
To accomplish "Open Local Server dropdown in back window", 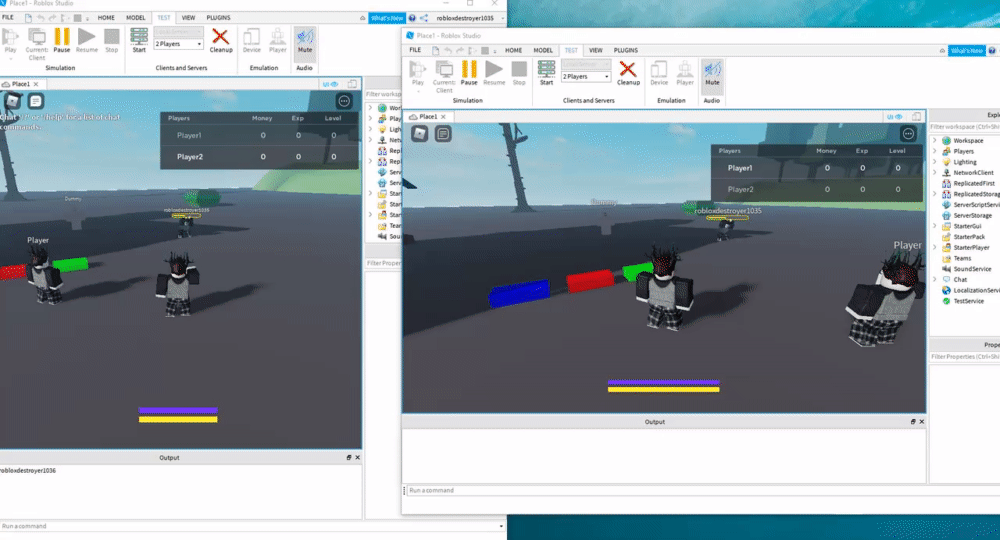I will tap(179, 32).
